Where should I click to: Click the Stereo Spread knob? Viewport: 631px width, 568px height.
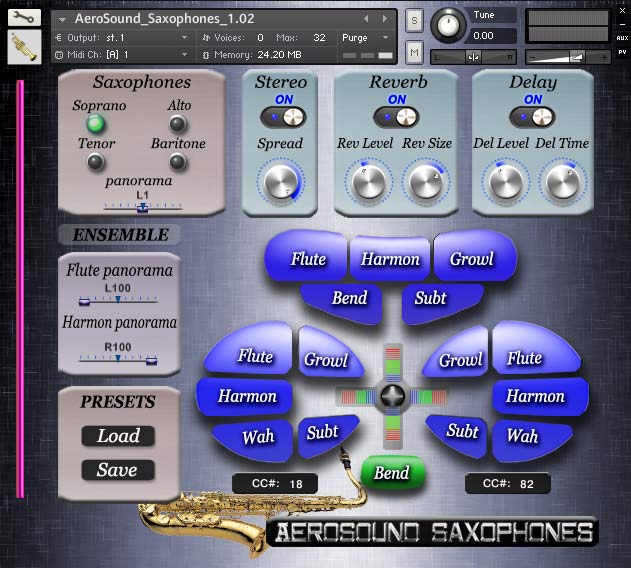(x=280, y=182)
